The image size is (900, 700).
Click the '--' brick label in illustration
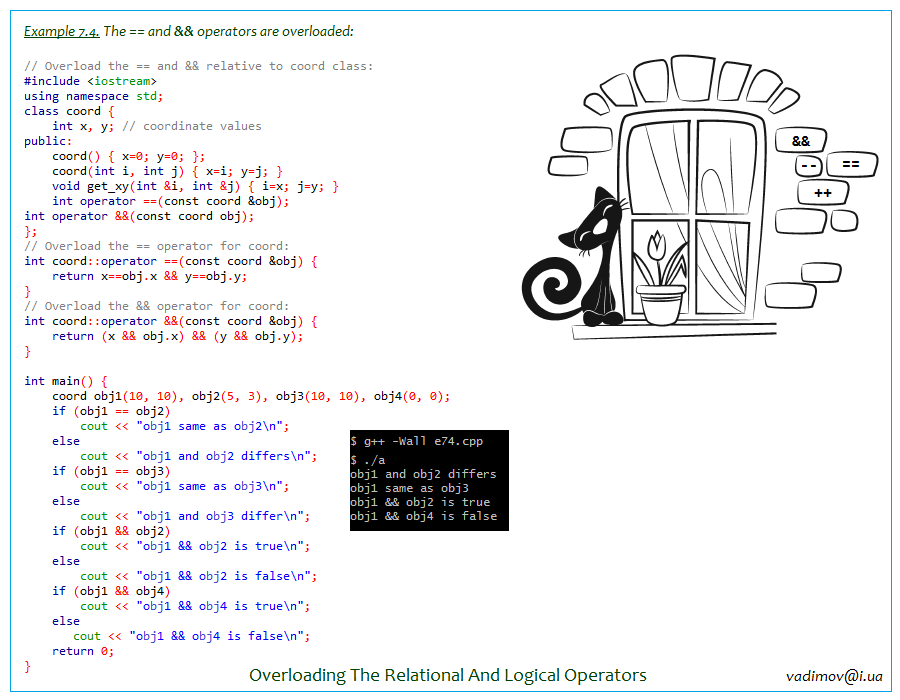[809, 166]
